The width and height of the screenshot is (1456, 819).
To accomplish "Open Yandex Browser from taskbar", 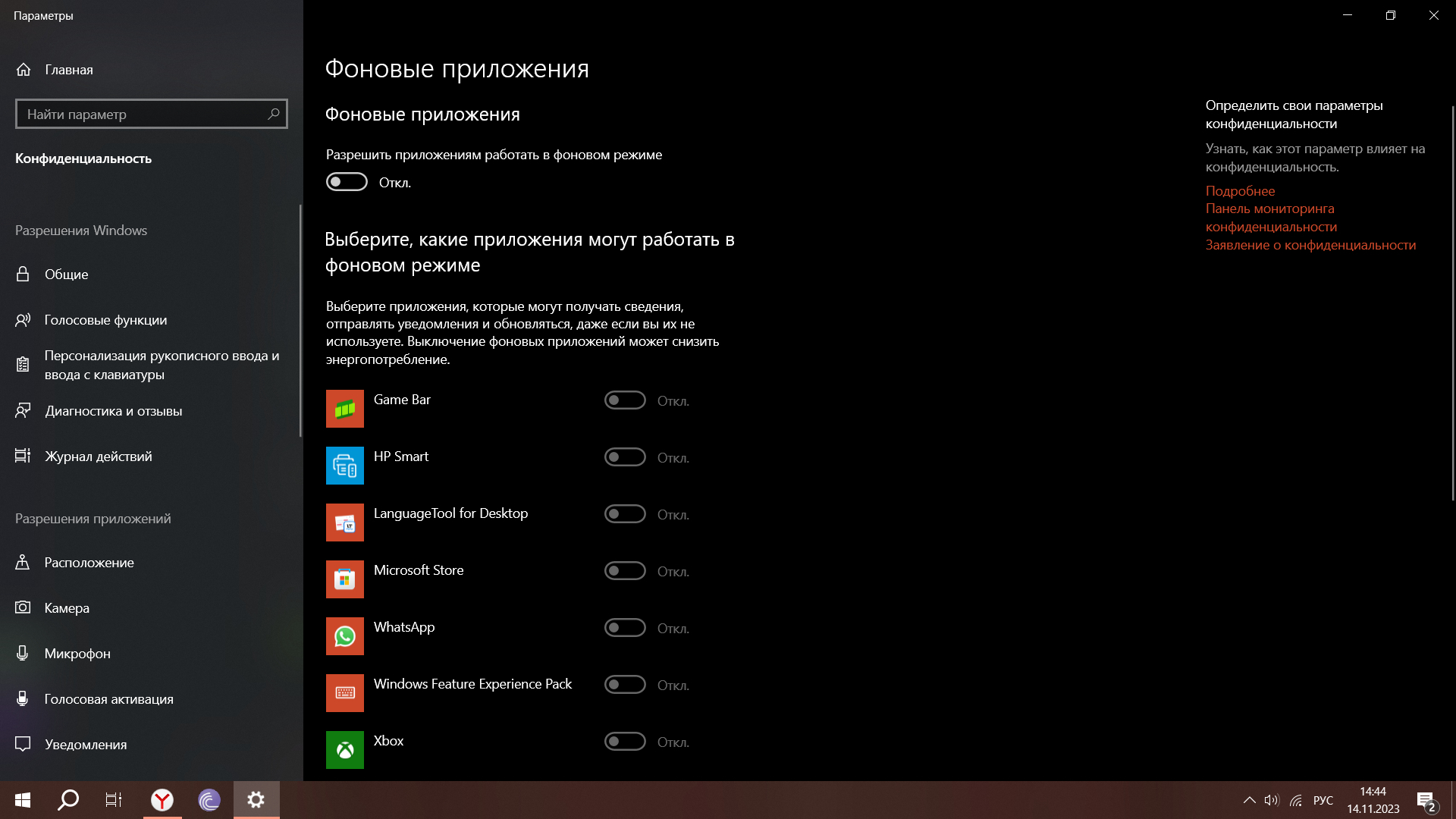I will (162, 799).
